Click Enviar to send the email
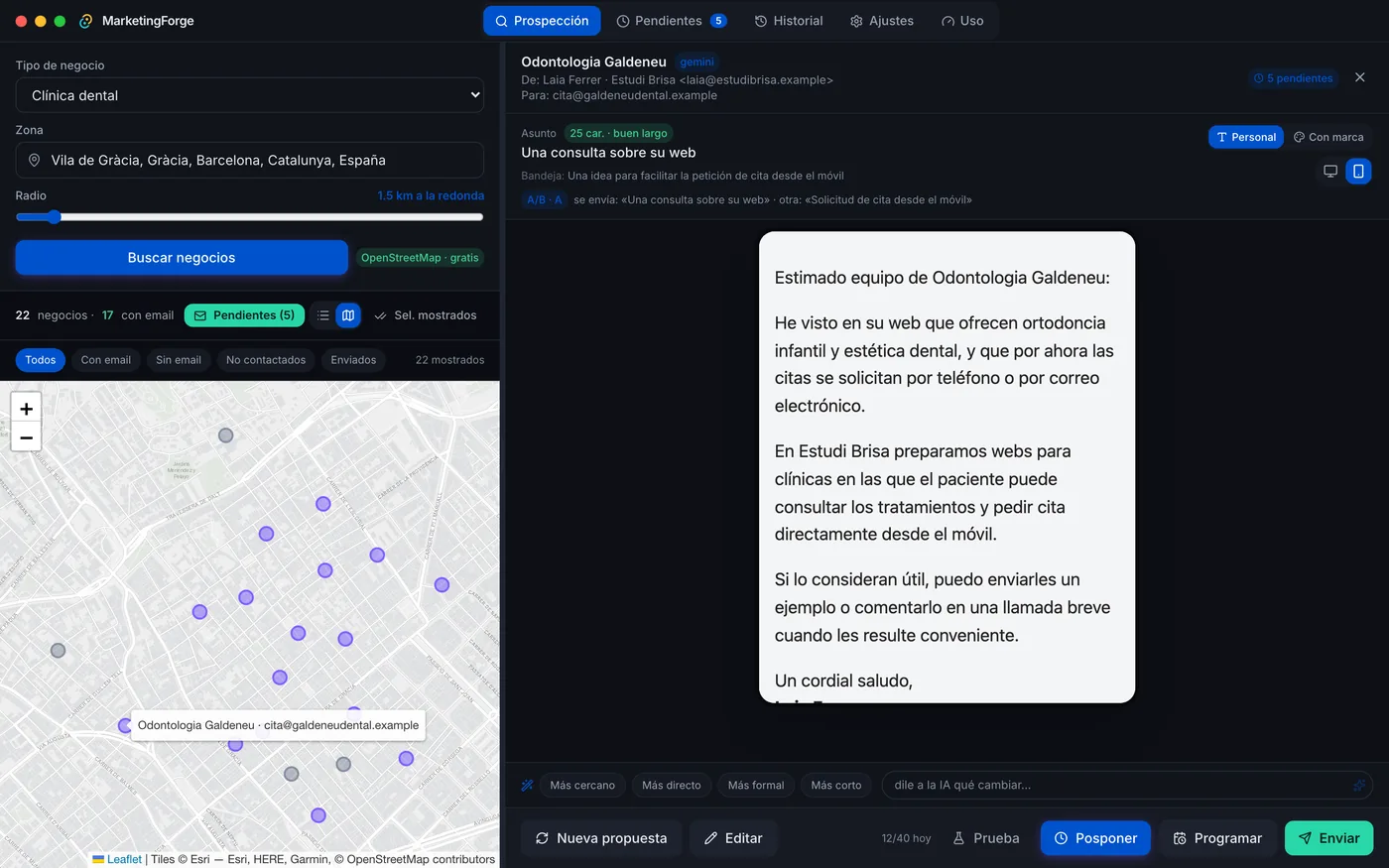The height and width of the screenshot is (868, 1389). (x=1329, y=838)
